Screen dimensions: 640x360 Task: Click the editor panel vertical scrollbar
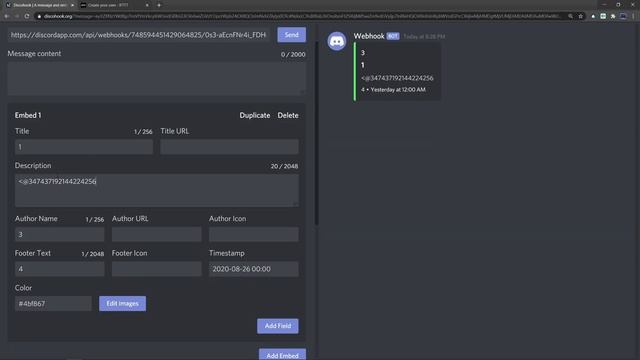coord(317,133)
